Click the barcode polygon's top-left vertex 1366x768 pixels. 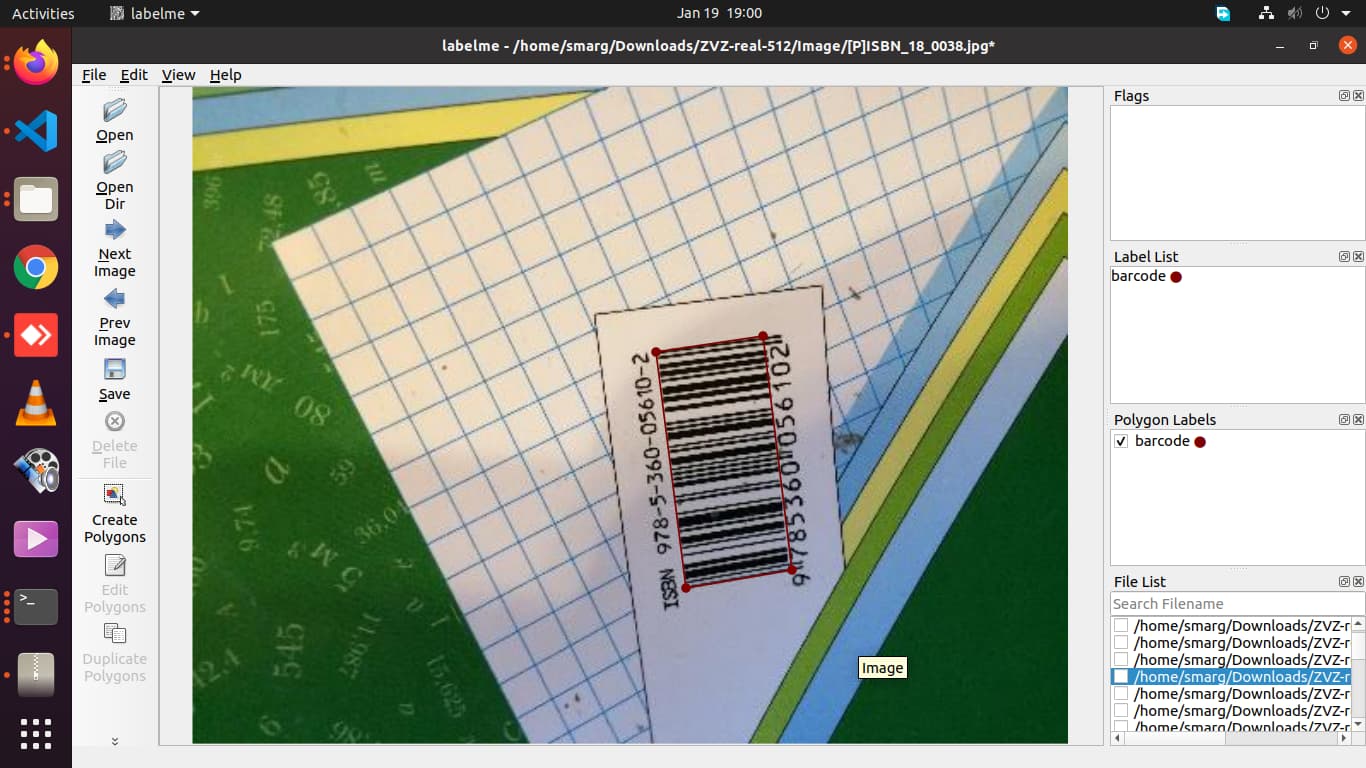(x=656, y=352)
